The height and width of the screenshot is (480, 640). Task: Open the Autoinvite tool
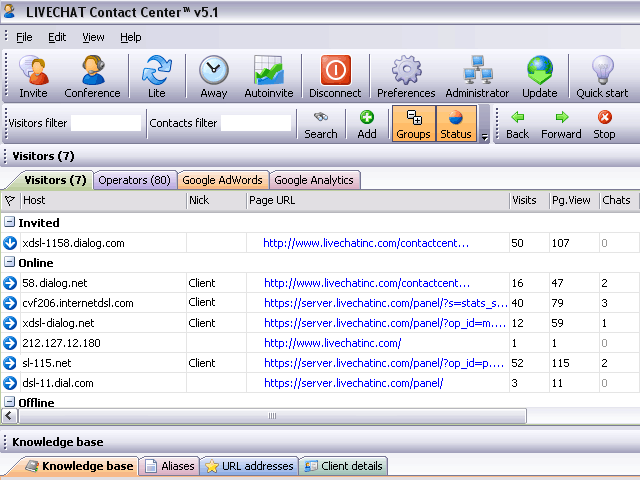pos(269,77)
